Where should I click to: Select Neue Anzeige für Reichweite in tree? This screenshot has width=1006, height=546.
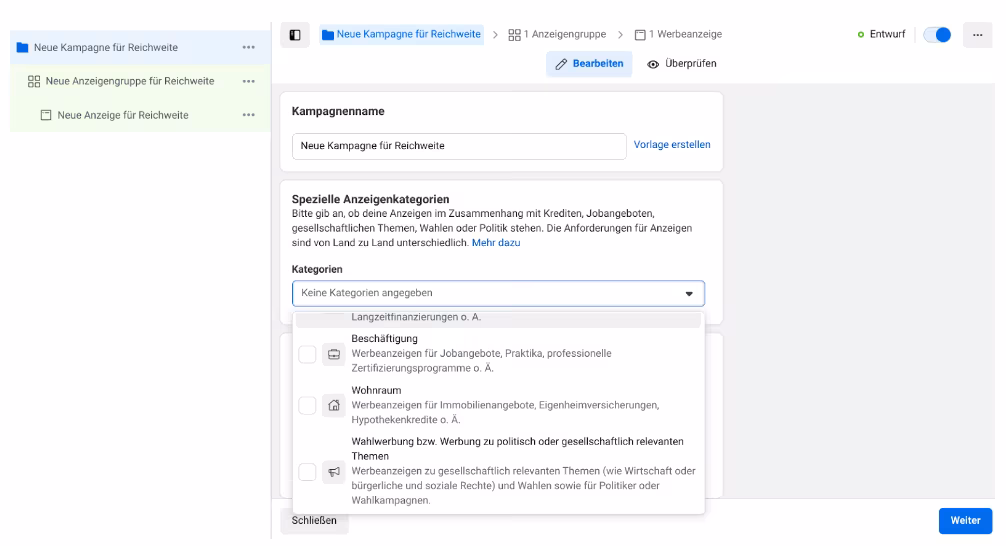click(122, 115)
